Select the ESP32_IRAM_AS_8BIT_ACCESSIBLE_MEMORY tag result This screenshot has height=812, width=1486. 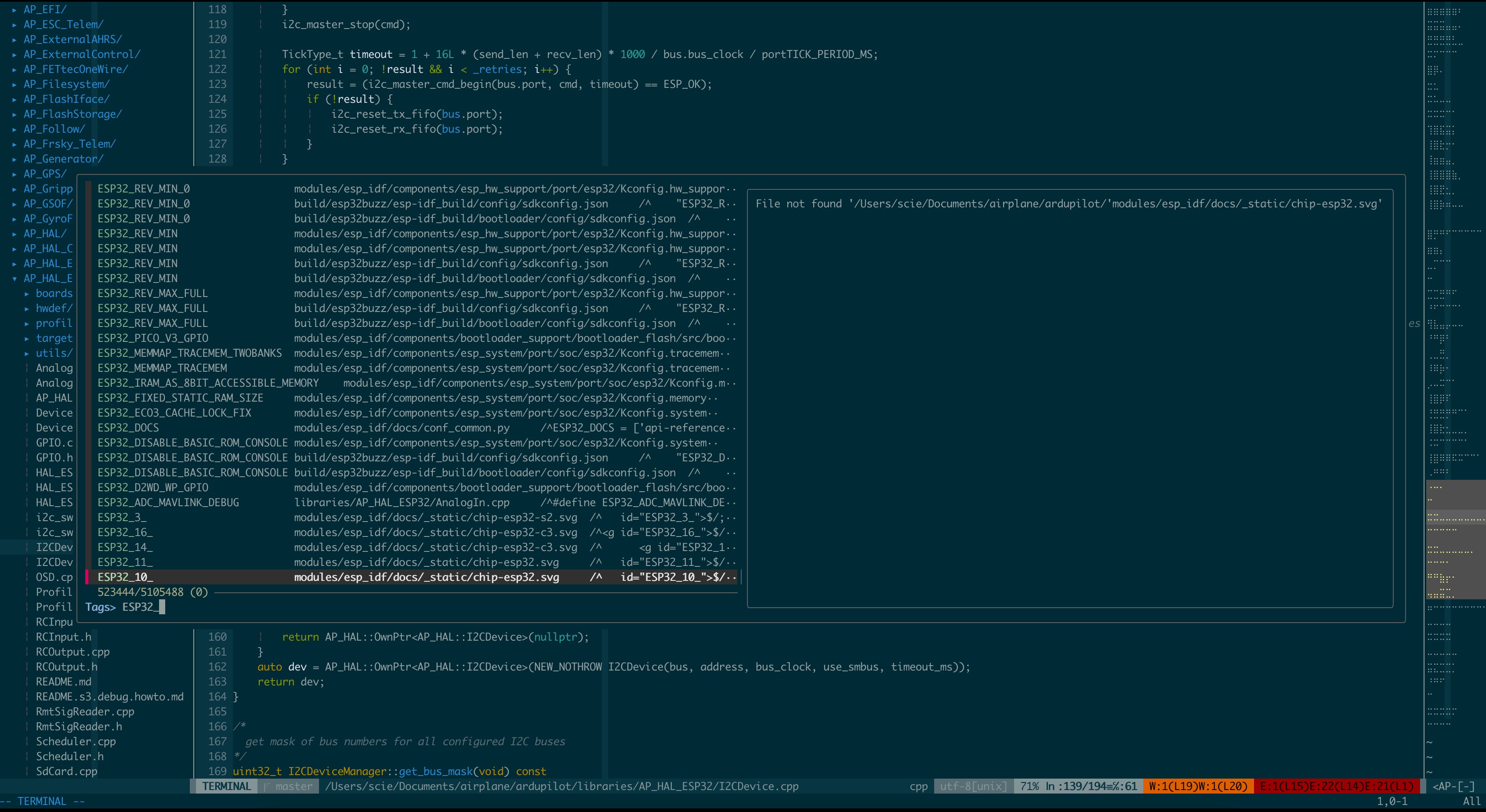(x=412, y=383)
